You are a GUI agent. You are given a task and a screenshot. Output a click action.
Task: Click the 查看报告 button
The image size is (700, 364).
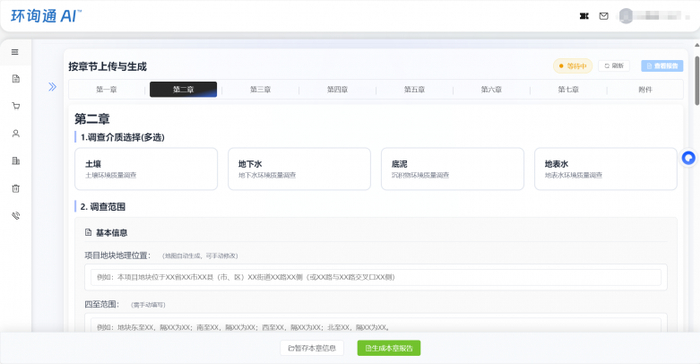coord(662,66)
